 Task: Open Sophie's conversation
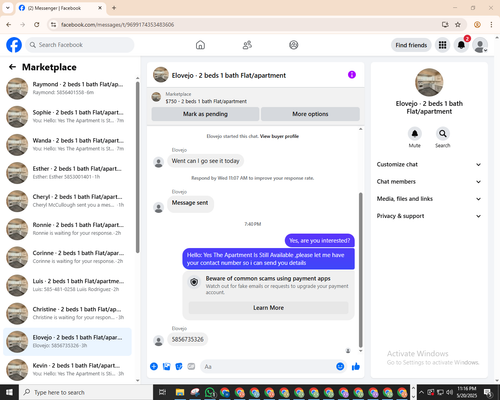(67, 116)
